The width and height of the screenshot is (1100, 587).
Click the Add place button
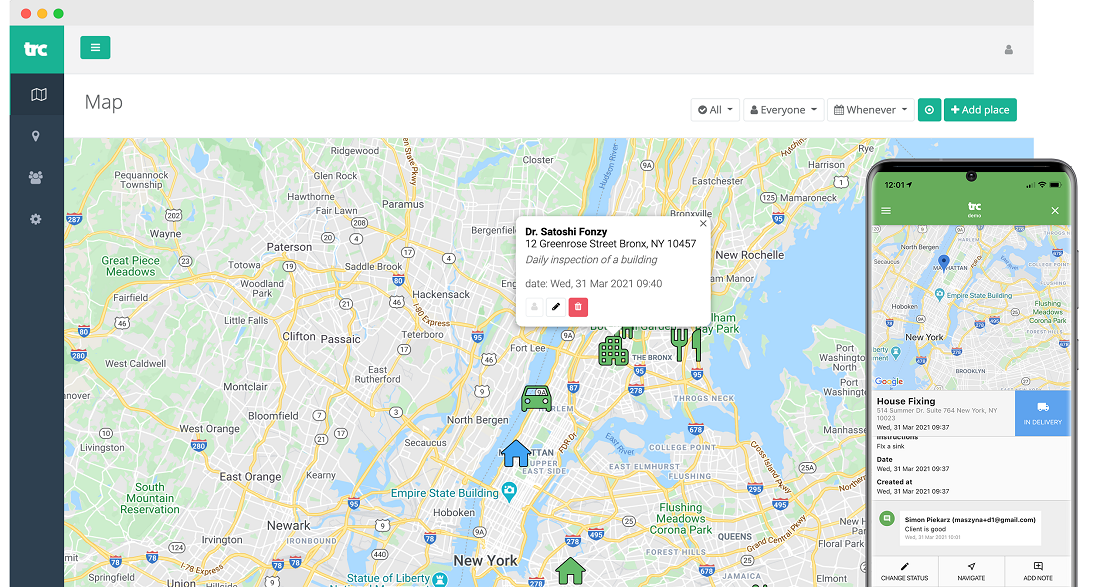980,109
